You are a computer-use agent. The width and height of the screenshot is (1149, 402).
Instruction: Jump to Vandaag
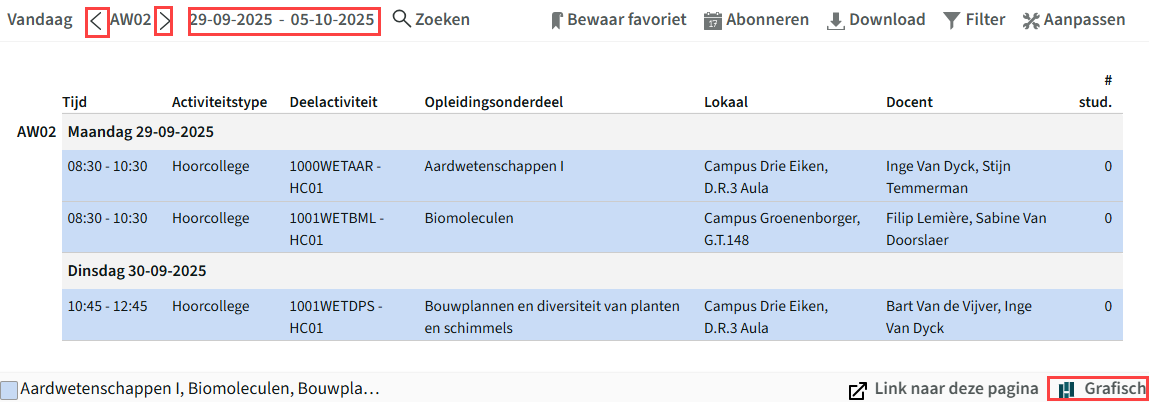(40, 20)
